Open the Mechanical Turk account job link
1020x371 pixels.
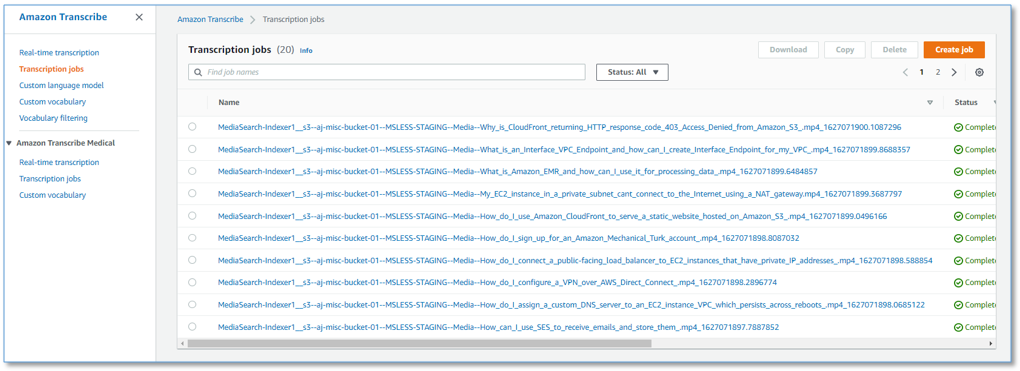coord(509,238)
